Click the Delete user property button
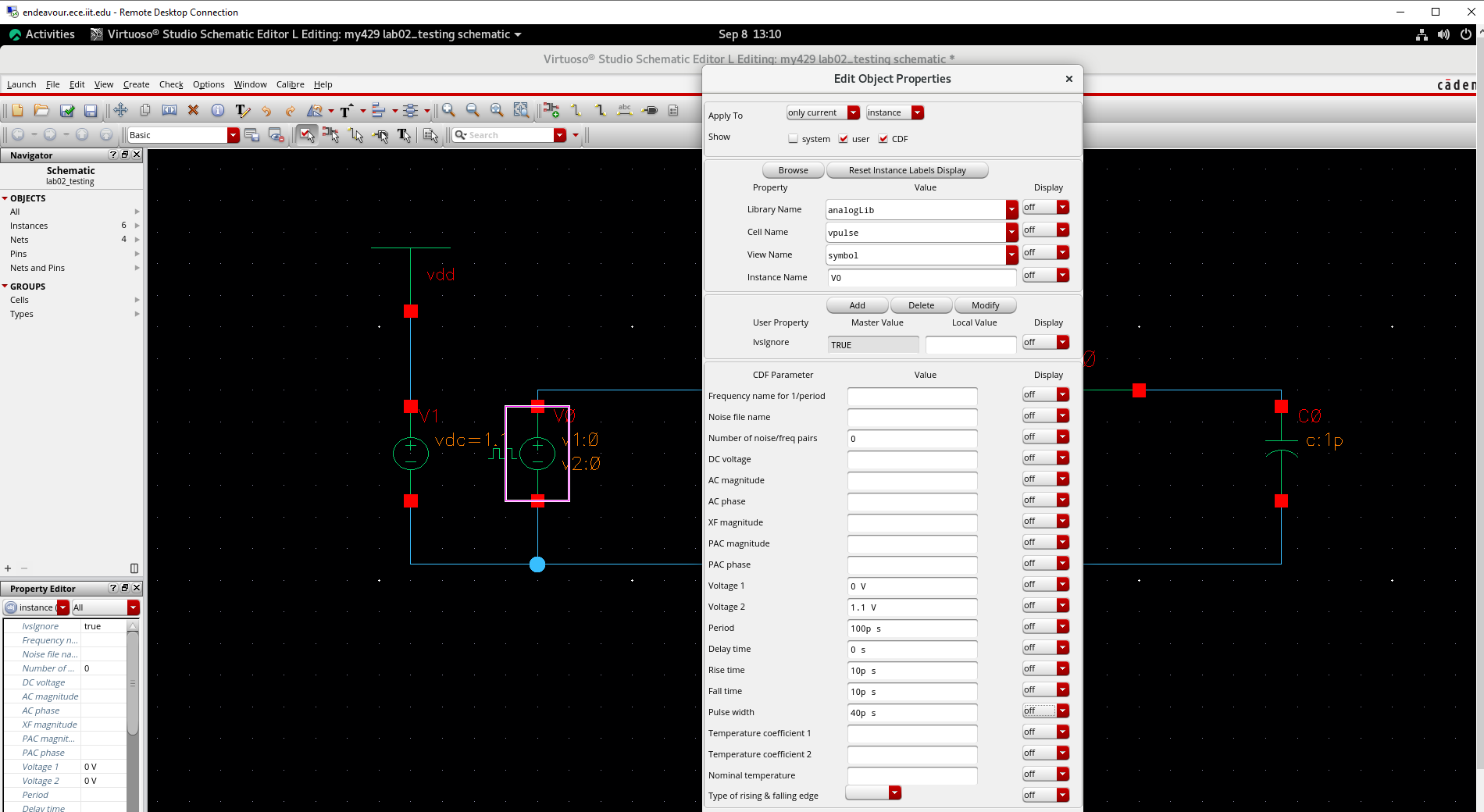 [921, 305]
